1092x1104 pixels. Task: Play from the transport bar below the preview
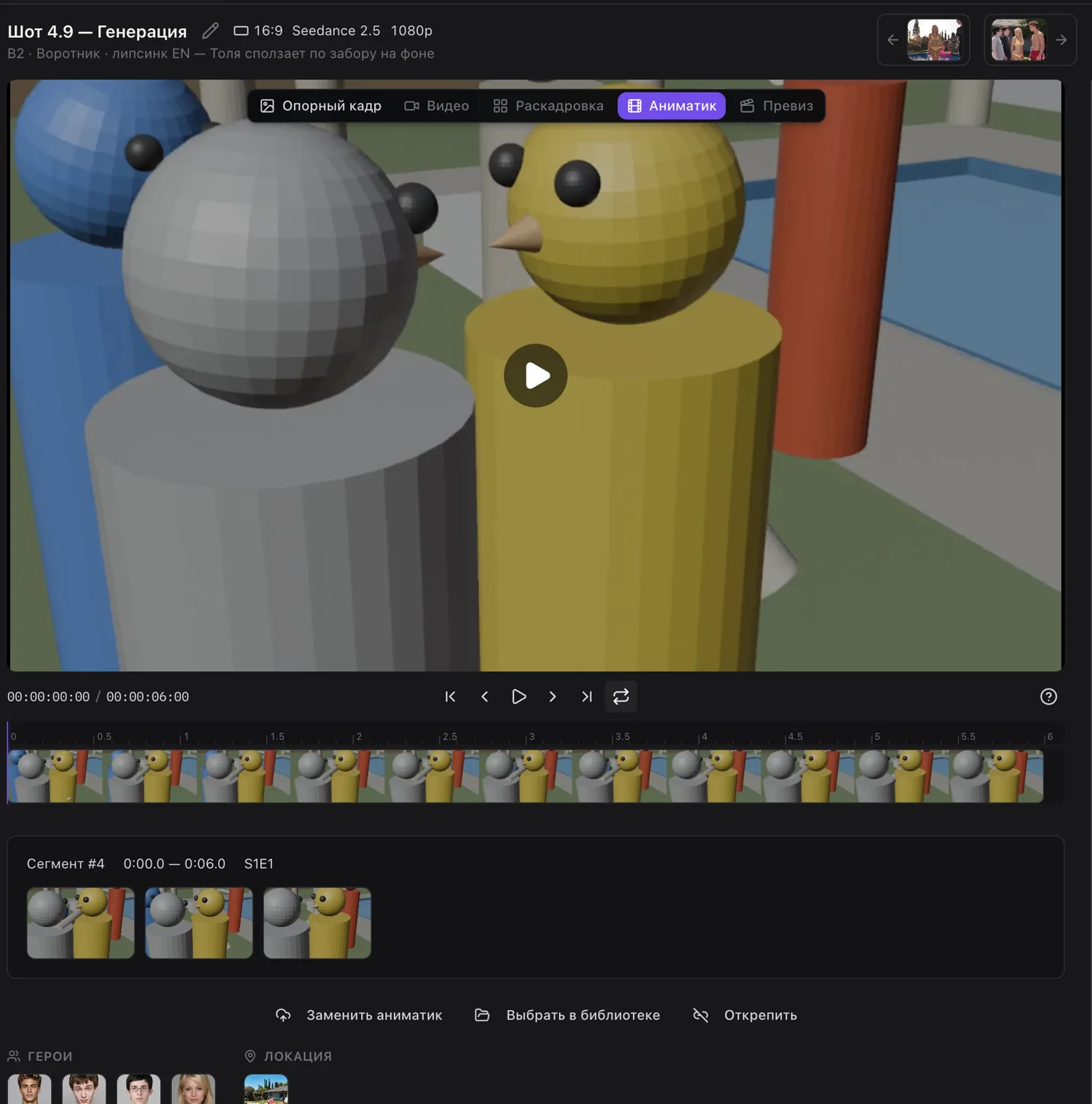click(x=519, y=697)
